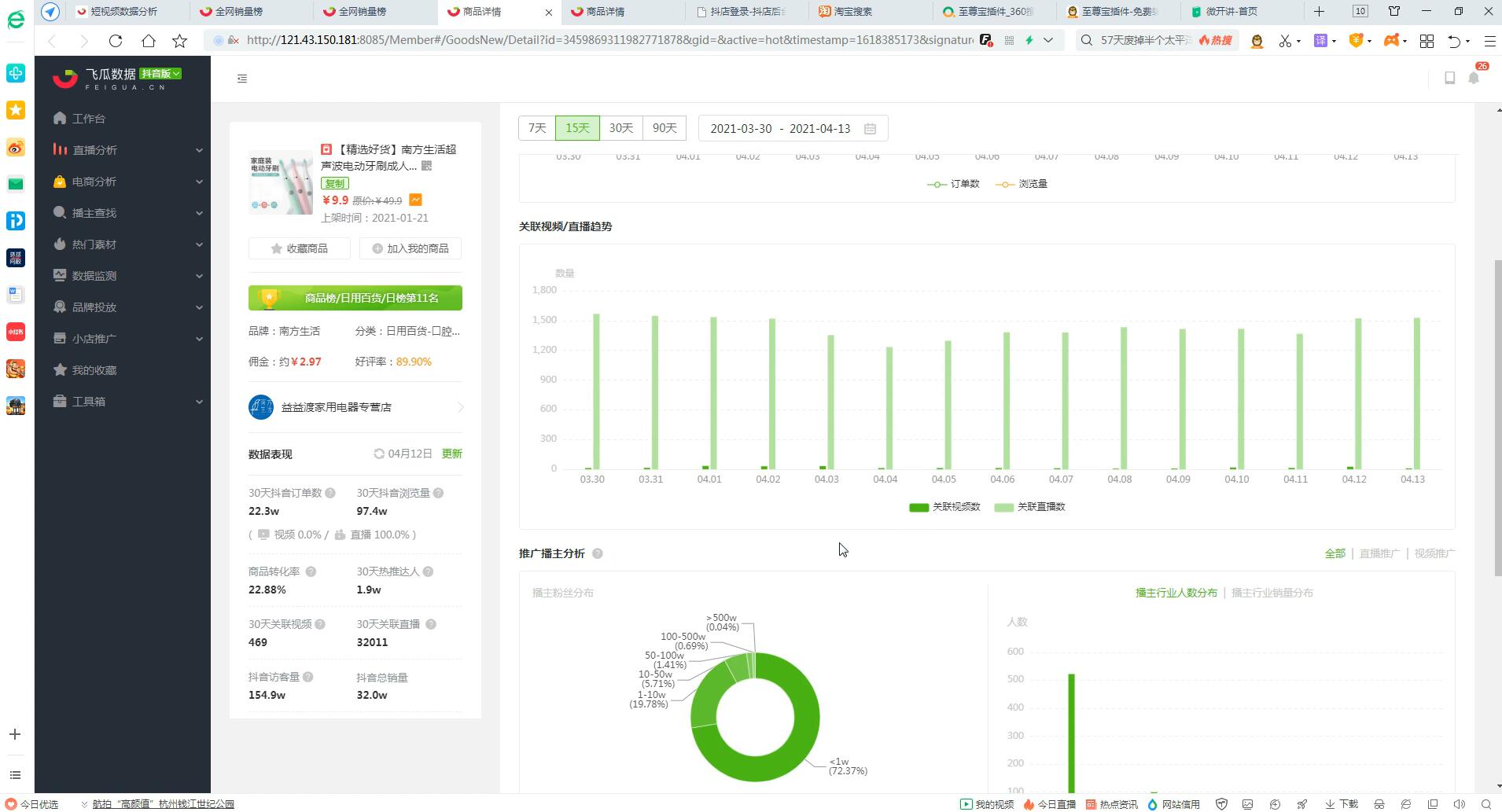1502x812 pixels.
Task: Click help icon beside 推广播主分析
Action: coord(598,553)
